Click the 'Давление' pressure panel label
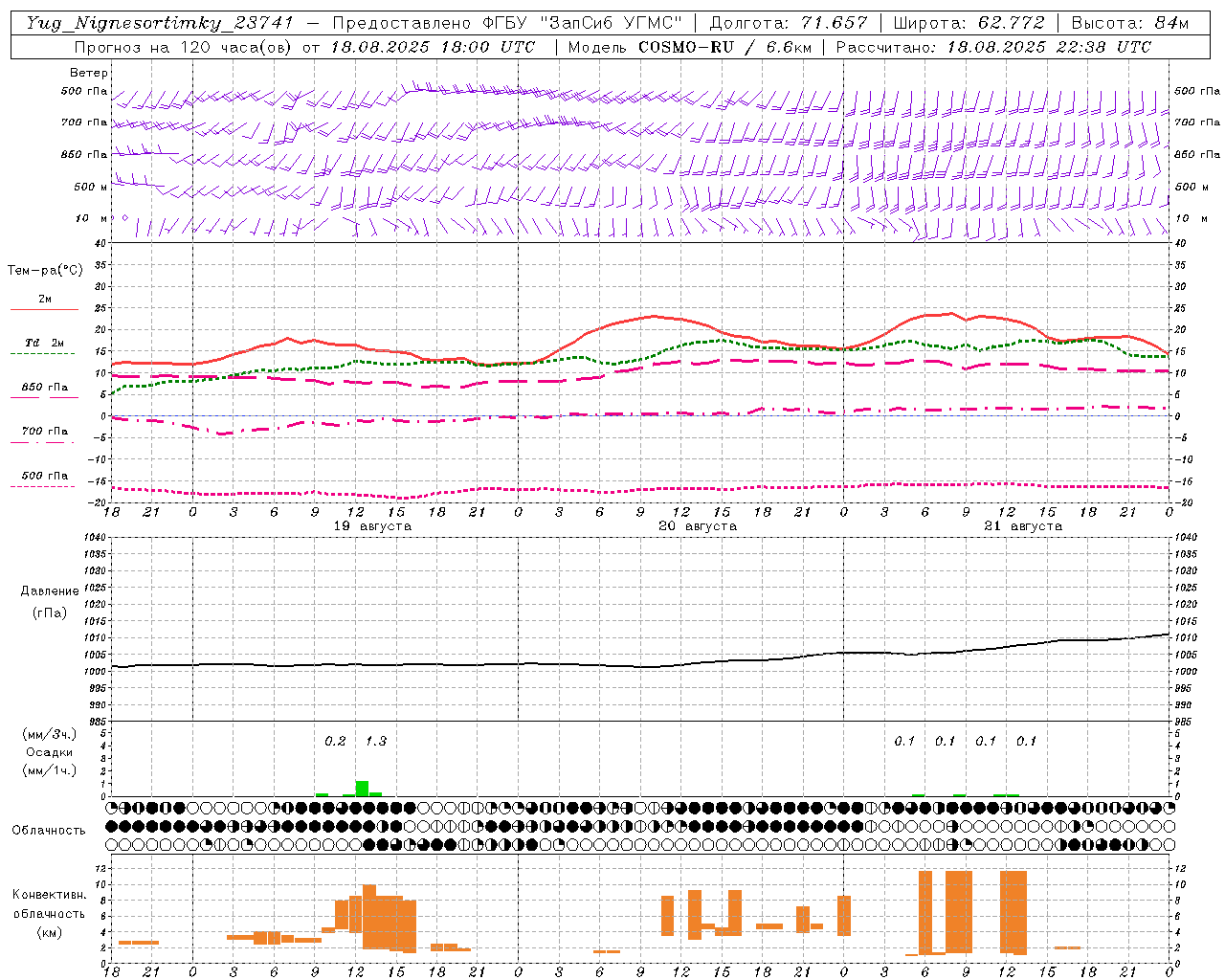The image size is (1225, 980). pyautogui.click(x=50, y=591)
